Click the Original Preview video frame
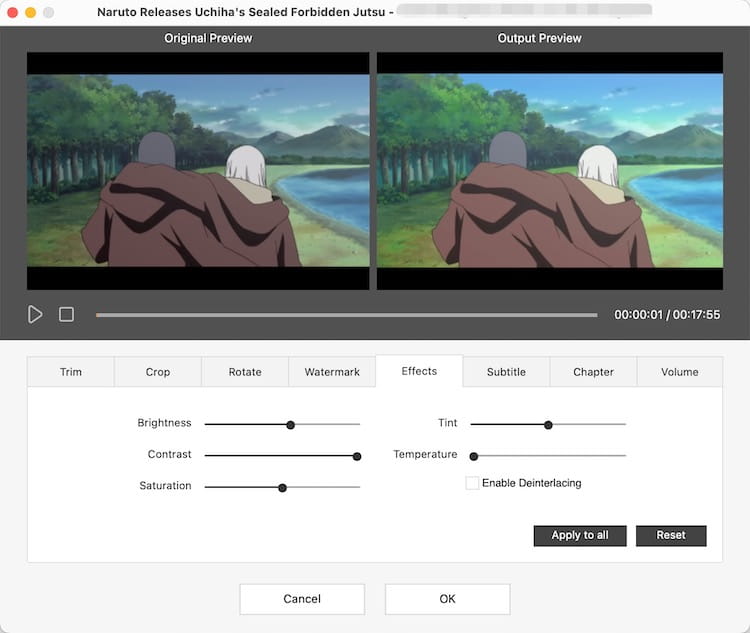This screenshot has width=750, height=633. (198, 171)
